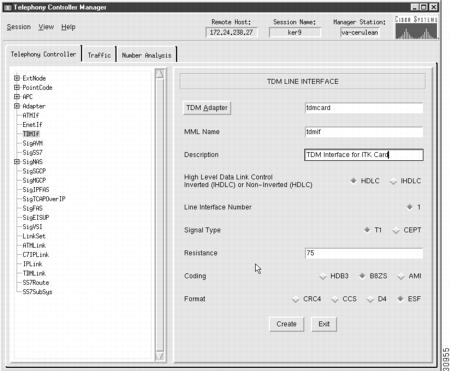Select LinkSet in the tree
The height and width of the screenshot is (371, 451).
[x=34, y=236]
